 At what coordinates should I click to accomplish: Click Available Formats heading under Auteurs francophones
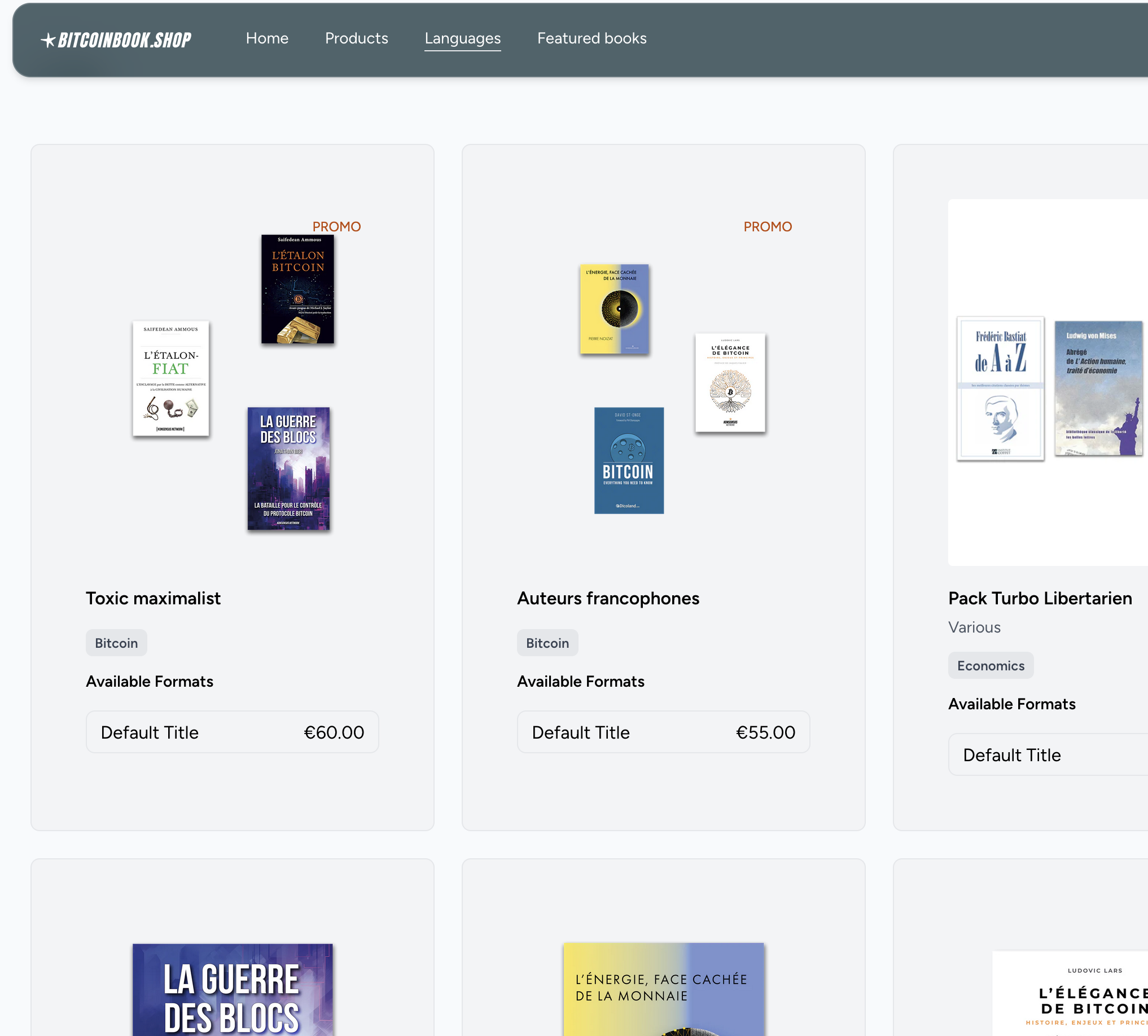coord(581,682)
